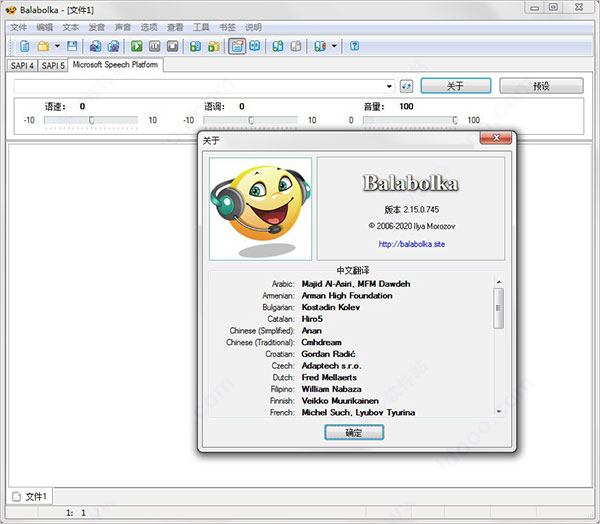This screenshot has height=524, width=600.
Task: Toggle the highlighted red panel toolbar icon
Action: (237, 46)
